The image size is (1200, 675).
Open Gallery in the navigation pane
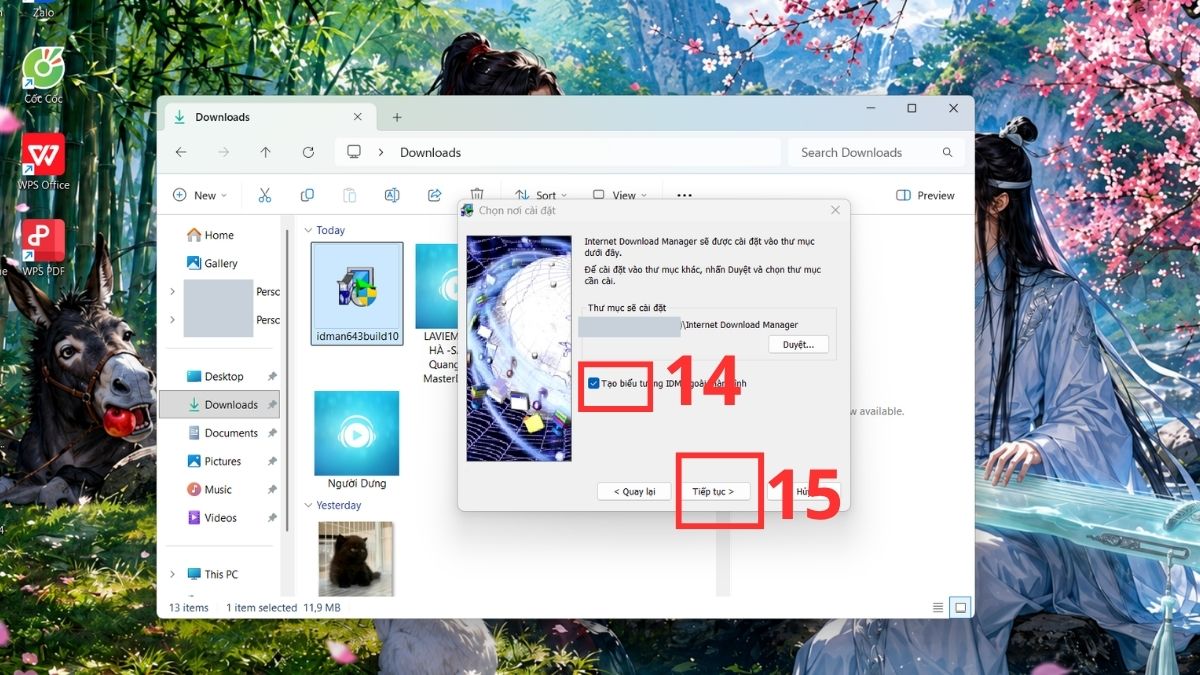(212, 263)
